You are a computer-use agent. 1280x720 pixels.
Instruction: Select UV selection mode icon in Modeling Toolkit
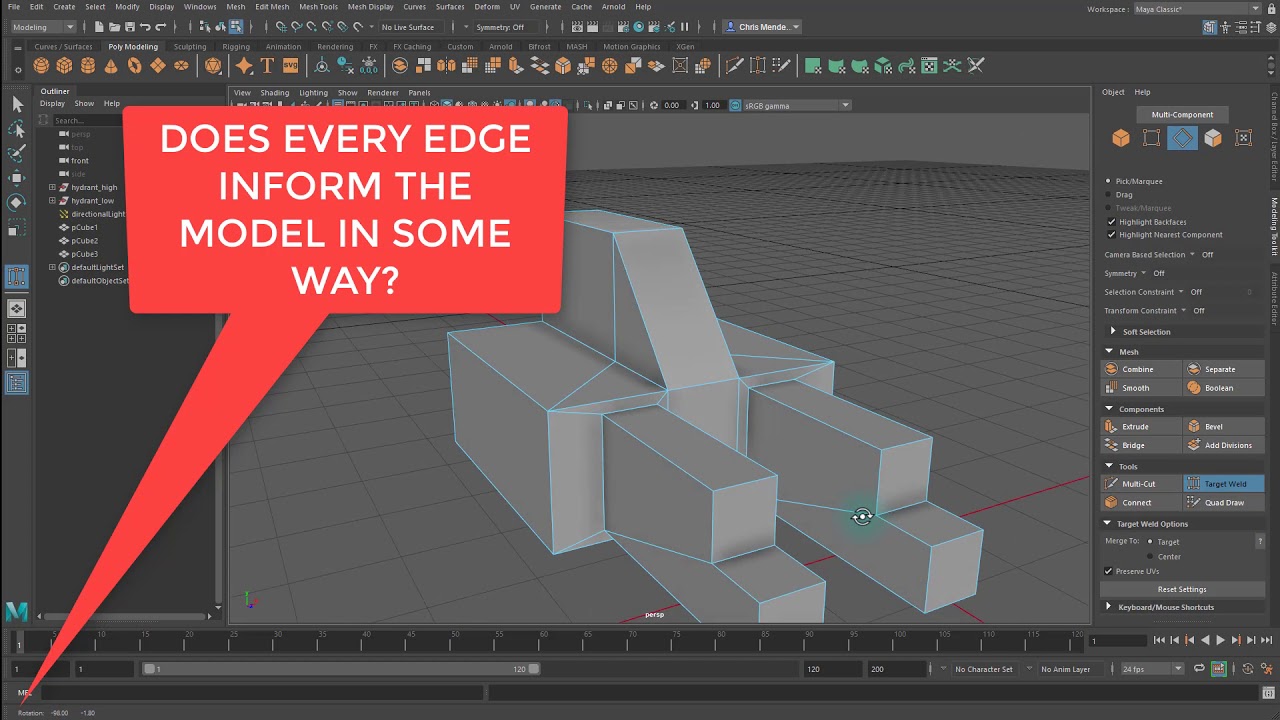(1243, 138)
